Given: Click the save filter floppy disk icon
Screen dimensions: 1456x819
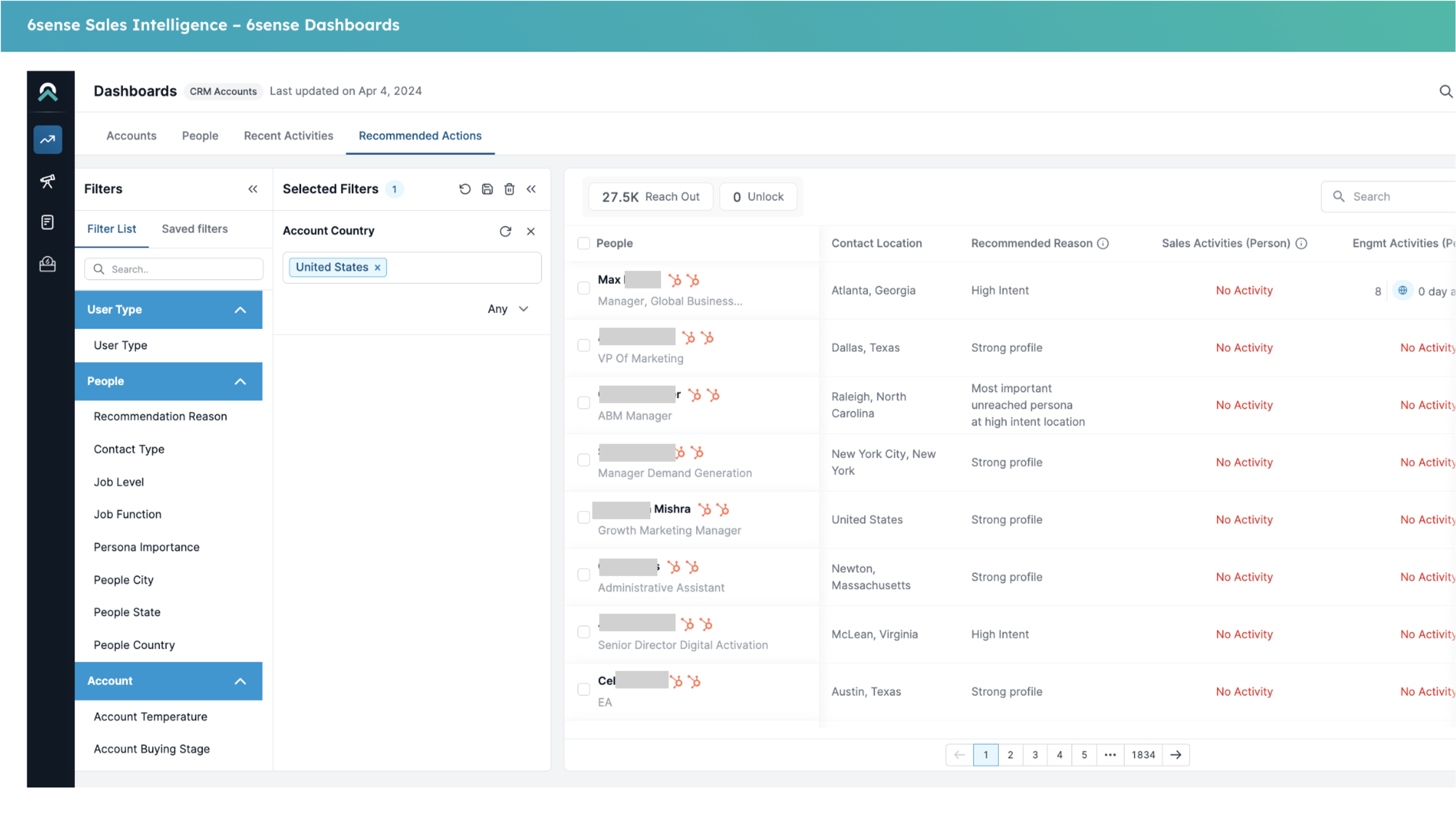Looking at the screenshot, I should tap(487, 189).
